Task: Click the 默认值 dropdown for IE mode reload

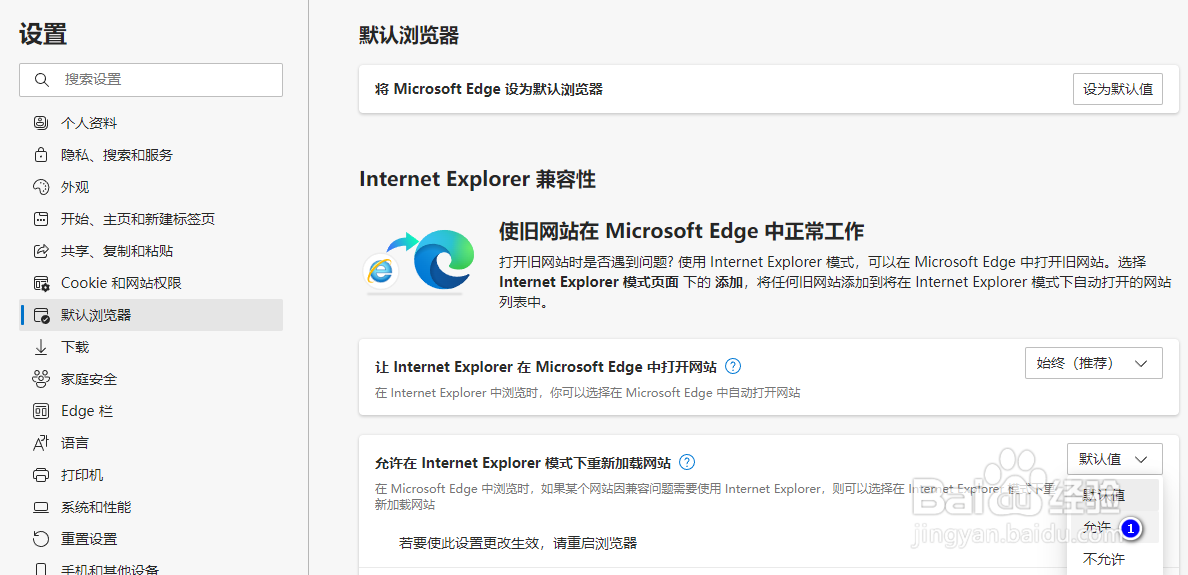Action: pos(1114,458)
